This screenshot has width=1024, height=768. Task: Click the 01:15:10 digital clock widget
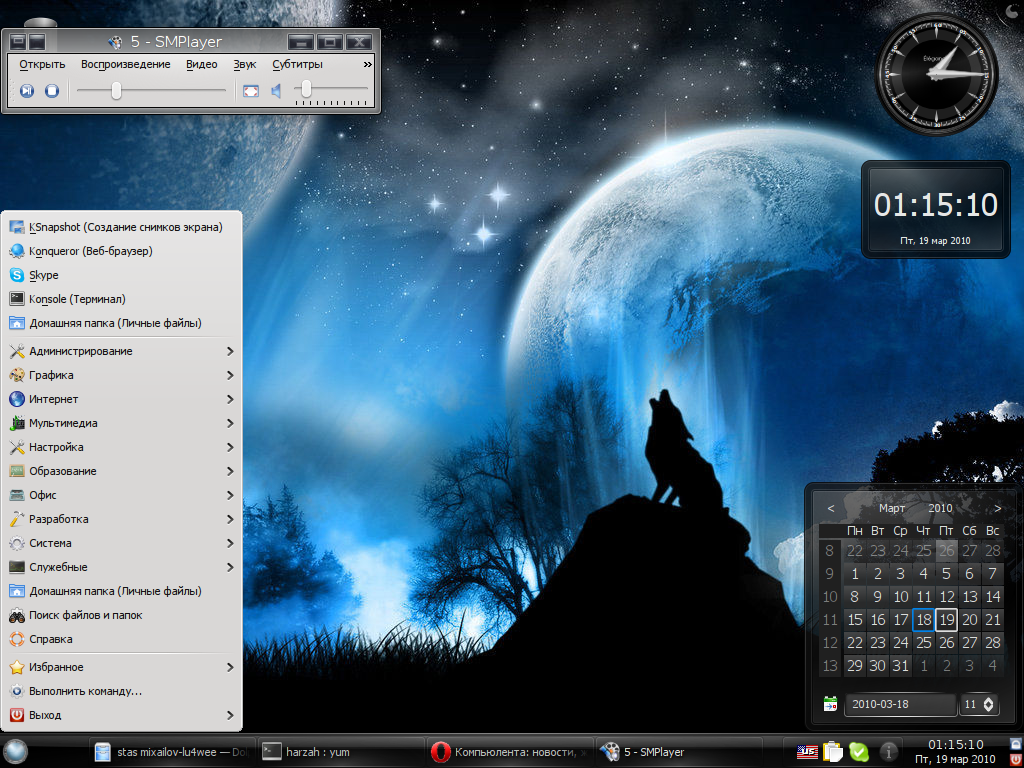pyautogui.click(x=936, y=210)
